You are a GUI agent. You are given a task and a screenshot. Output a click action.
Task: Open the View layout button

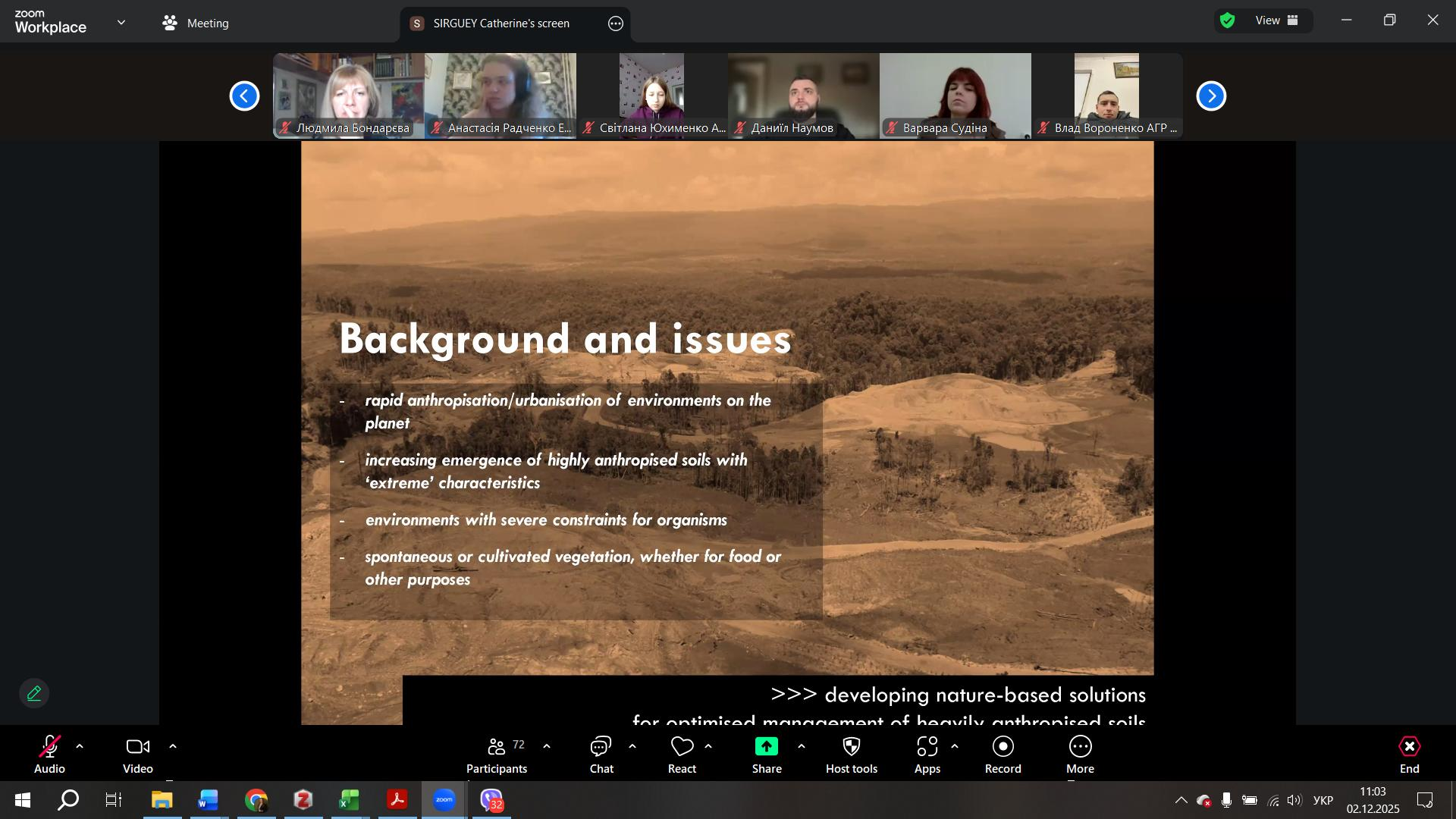click(x=1276, y=20)
